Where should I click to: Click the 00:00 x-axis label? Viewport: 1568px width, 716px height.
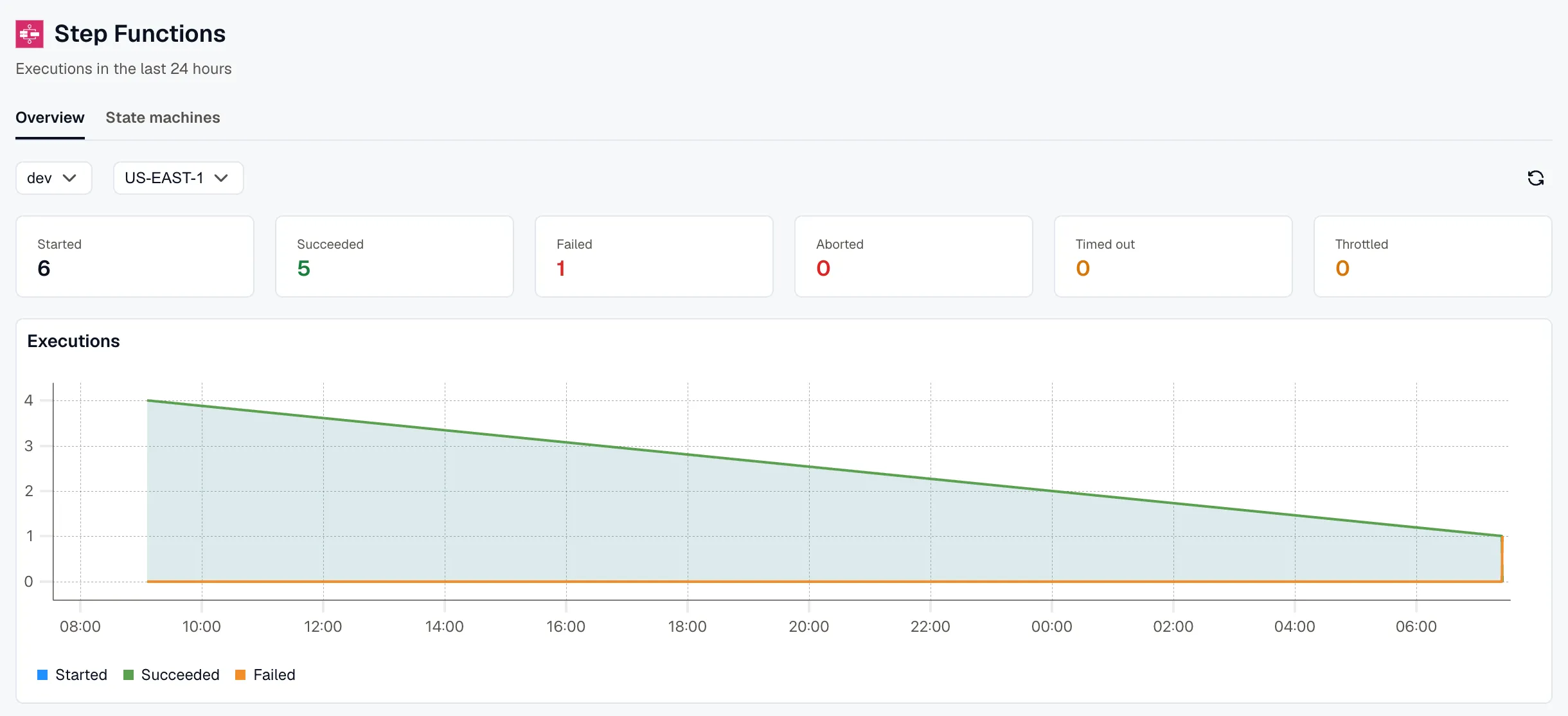(x=1051, y=627)
